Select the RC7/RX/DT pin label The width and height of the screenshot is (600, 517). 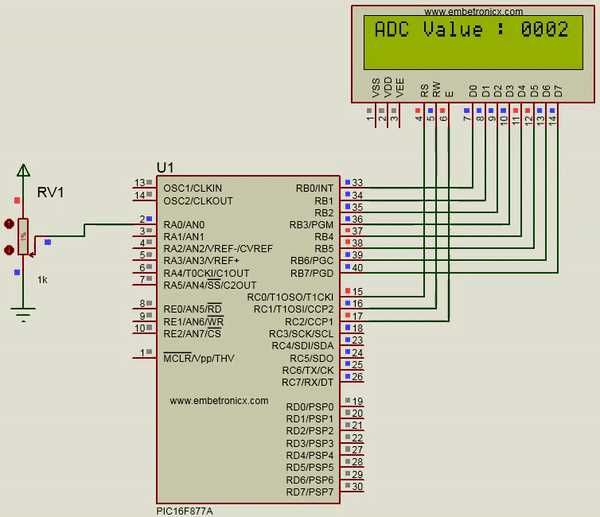(x=307, y=382)
